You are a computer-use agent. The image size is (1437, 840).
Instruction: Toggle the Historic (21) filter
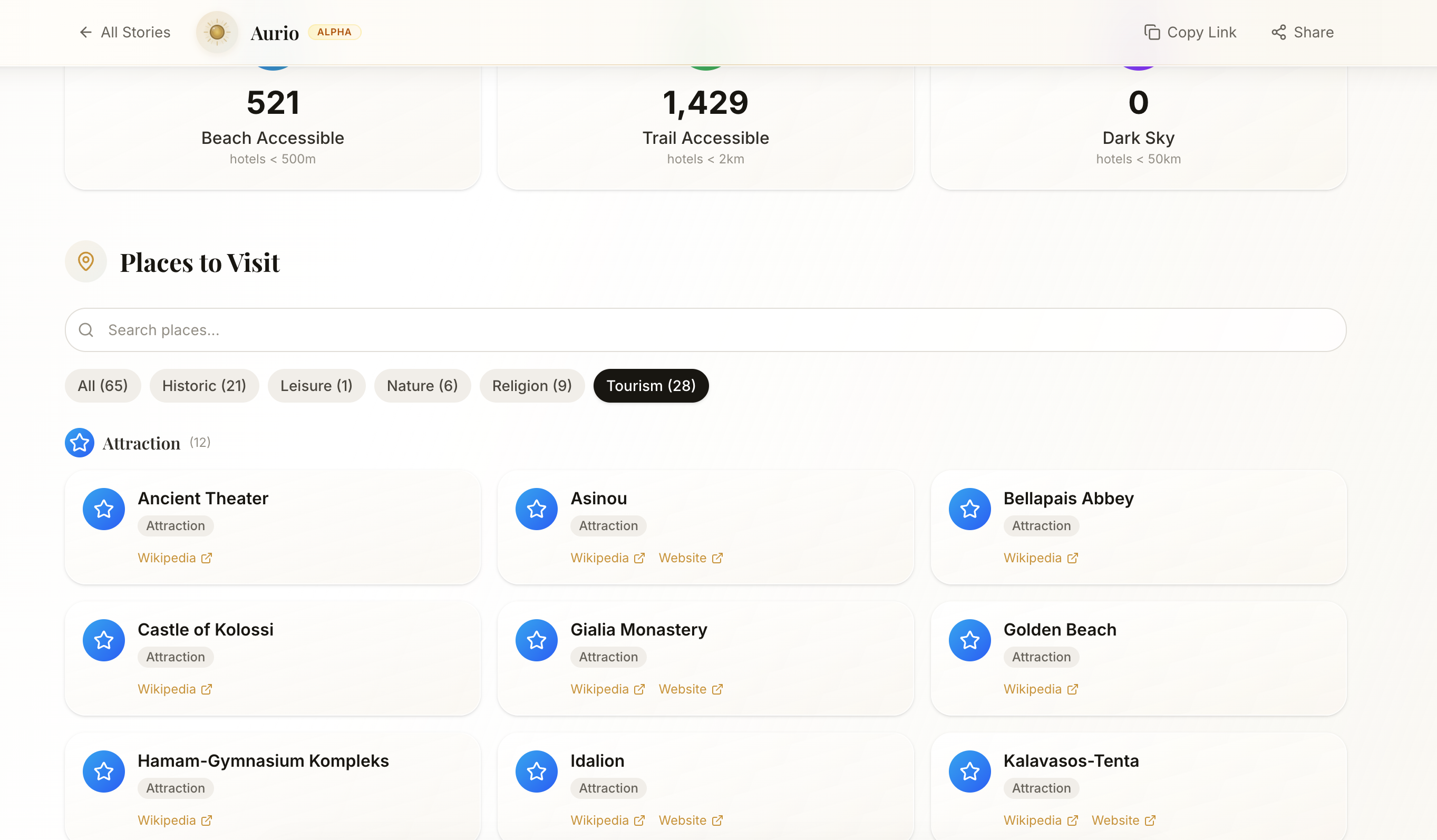click(x=204, y=386)
